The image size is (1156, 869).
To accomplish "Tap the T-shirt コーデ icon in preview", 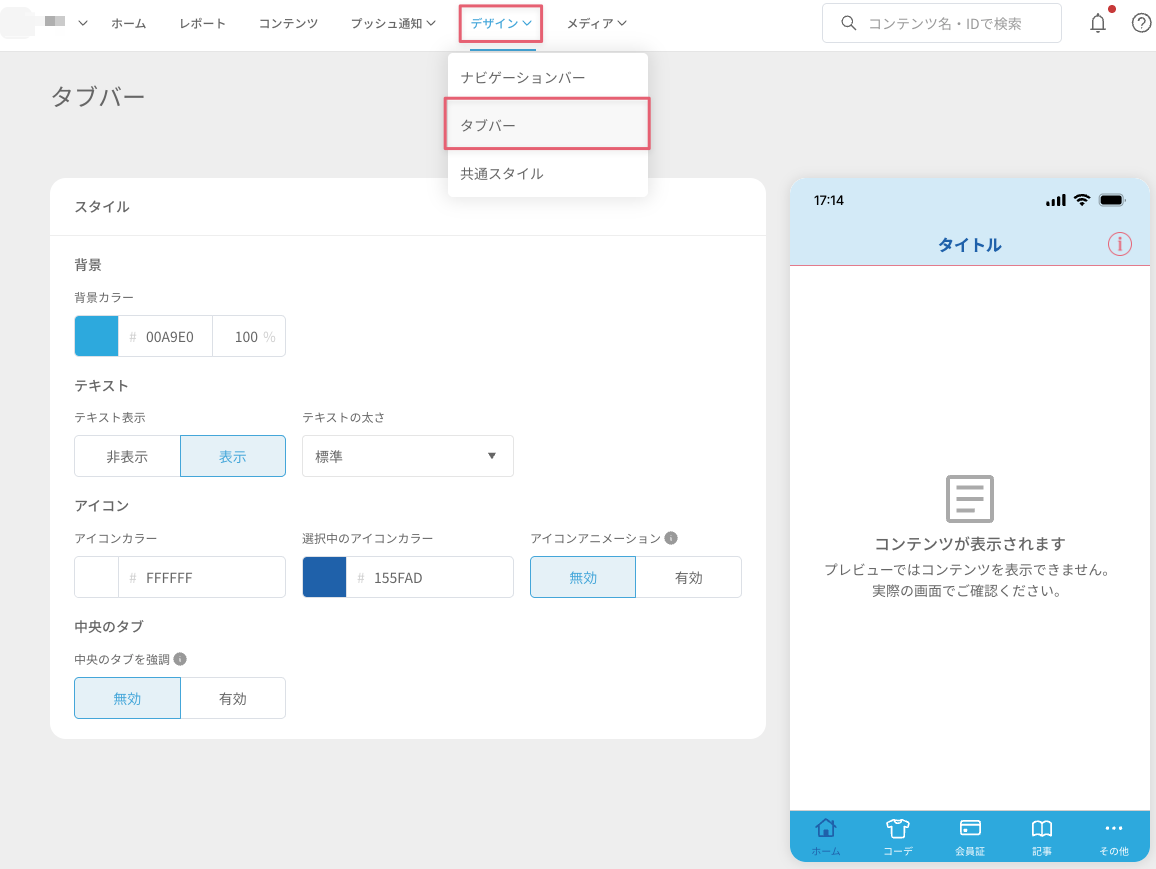I will (x=897, y=828).
